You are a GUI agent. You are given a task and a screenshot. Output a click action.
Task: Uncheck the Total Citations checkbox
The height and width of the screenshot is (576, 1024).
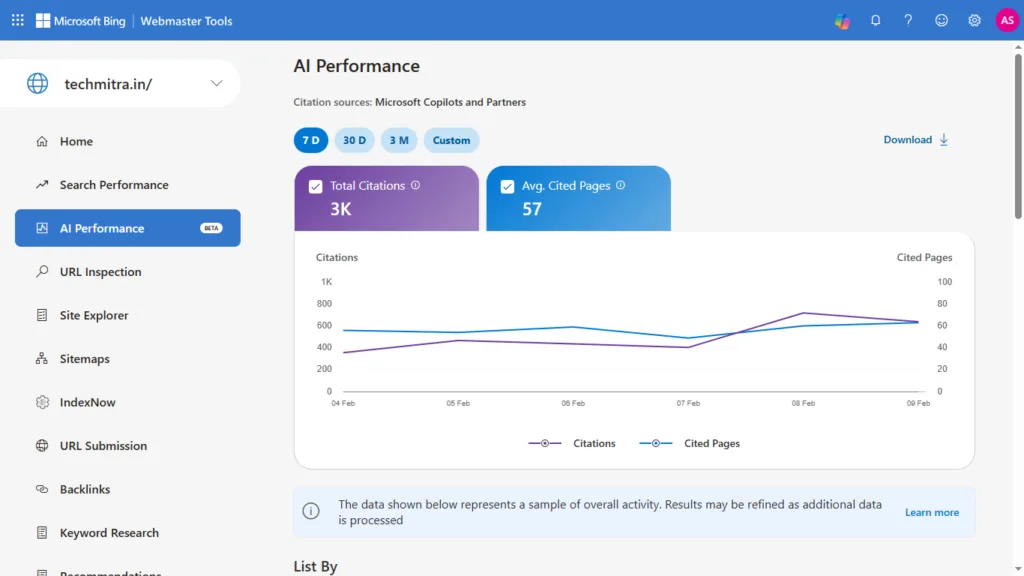coord(315,186)
